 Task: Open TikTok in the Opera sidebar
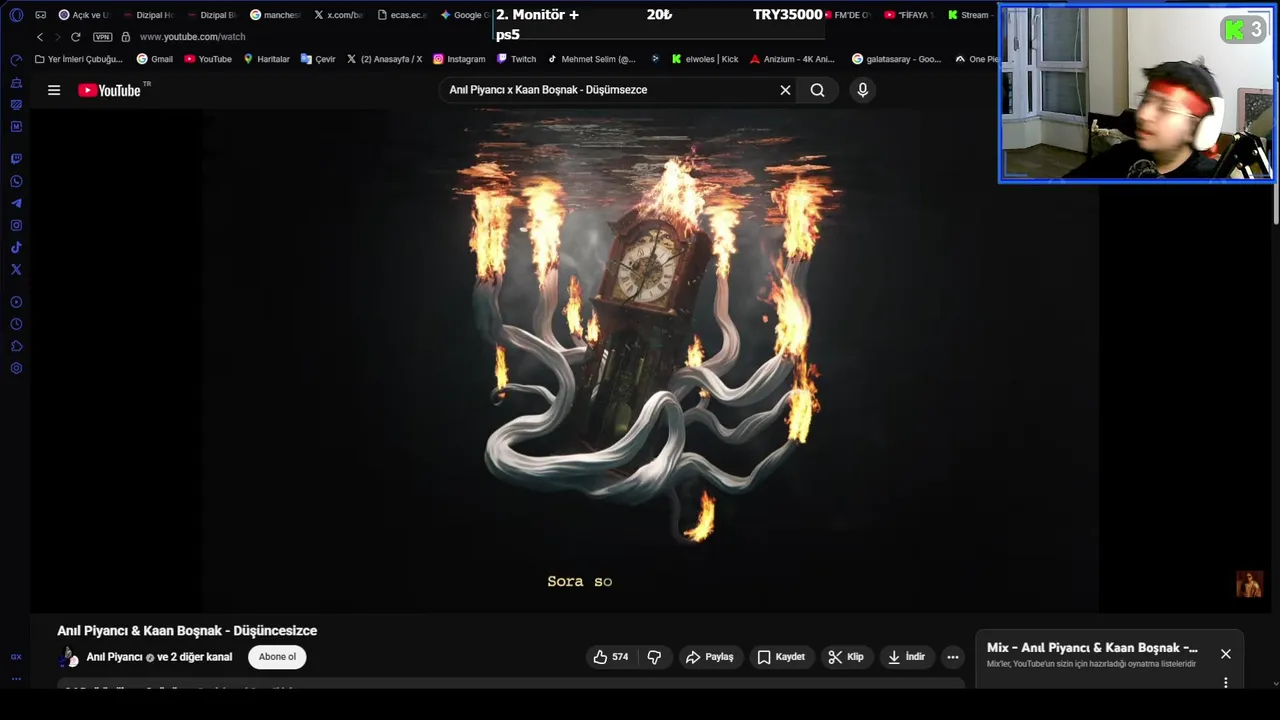16,247
